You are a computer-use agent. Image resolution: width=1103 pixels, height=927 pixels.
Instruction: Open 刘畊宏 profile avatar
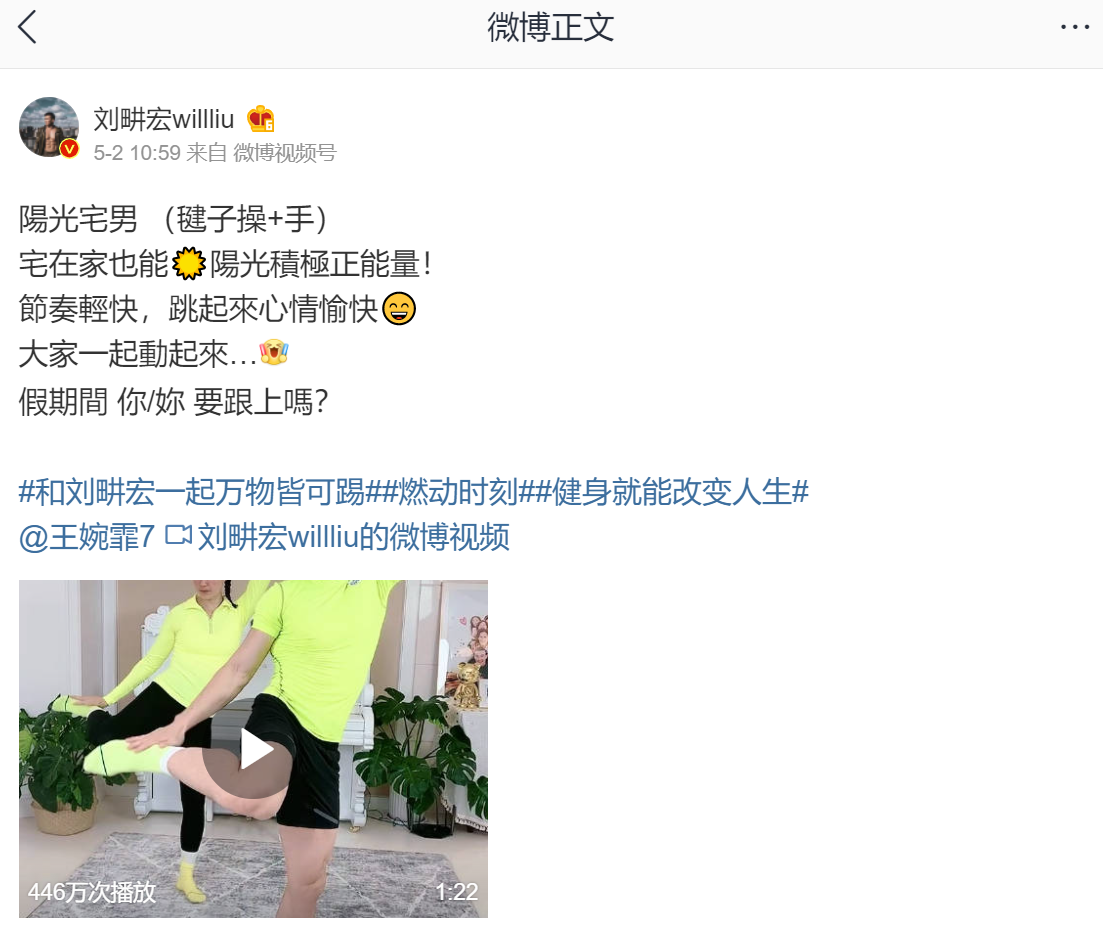(x=49, y=127)
